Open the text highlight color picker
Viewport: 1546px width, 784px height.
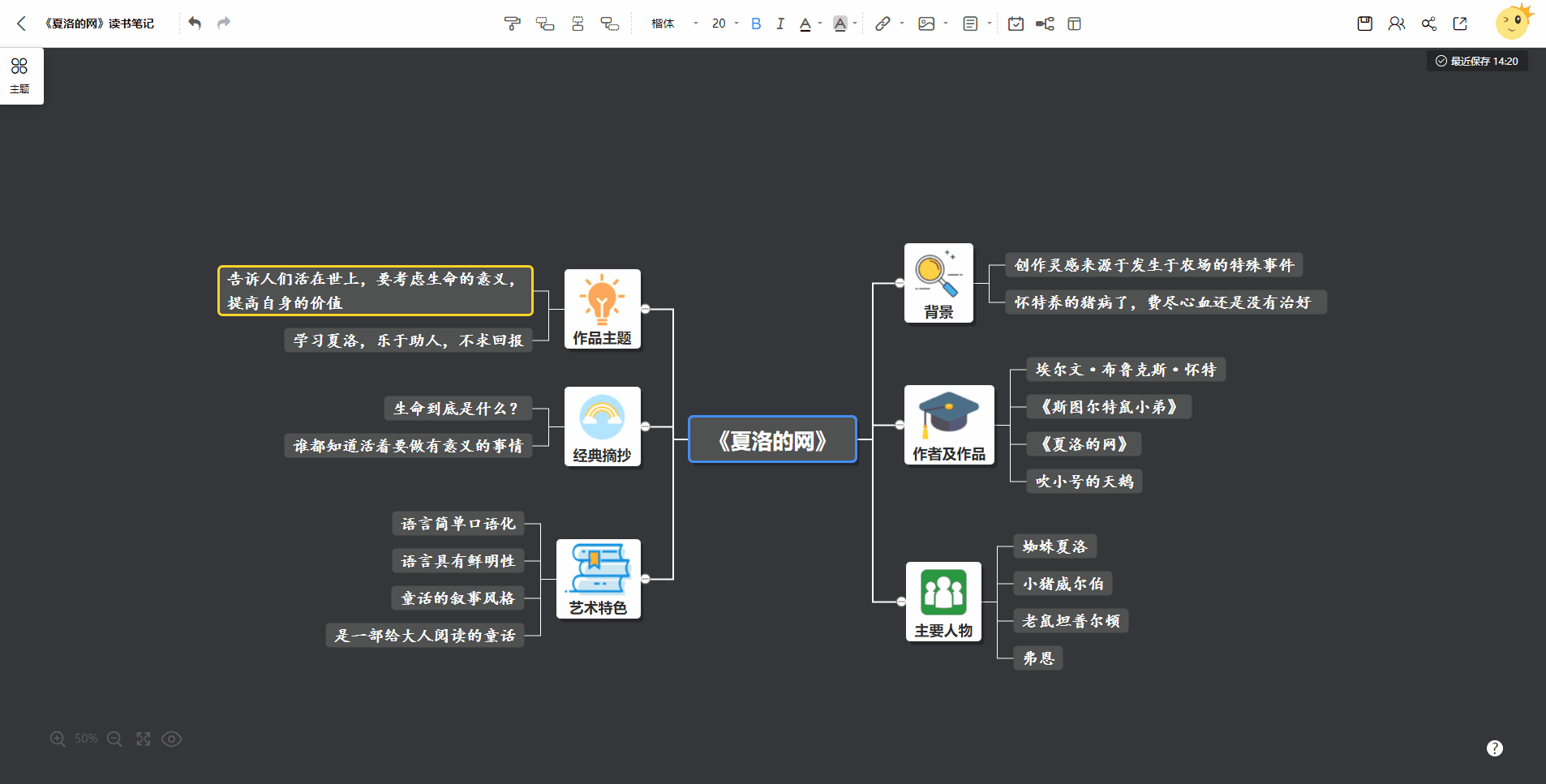coord(840,24)
